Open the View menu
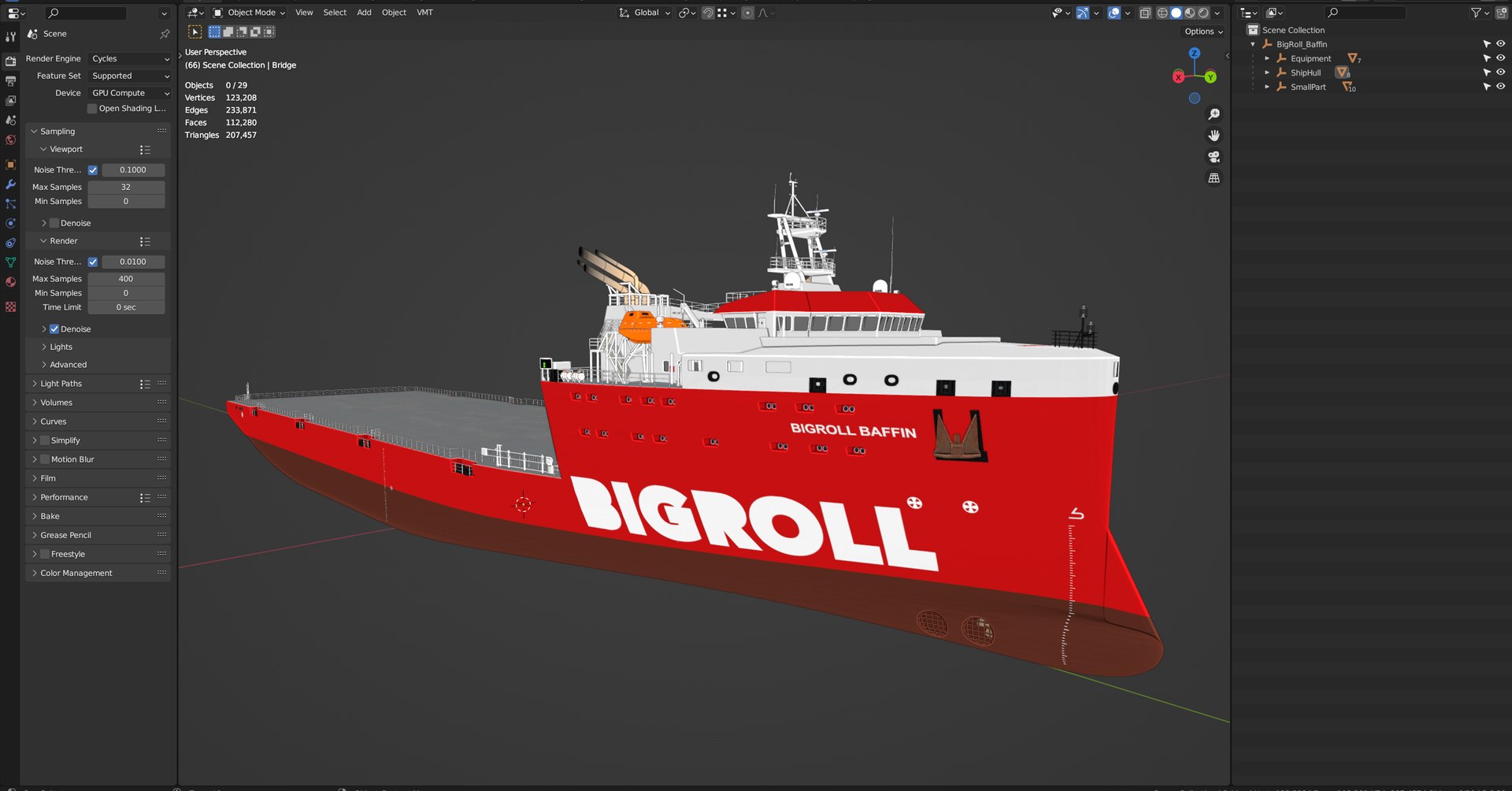Viewport: 1512px width, 791px height. (x=304, y=13)
